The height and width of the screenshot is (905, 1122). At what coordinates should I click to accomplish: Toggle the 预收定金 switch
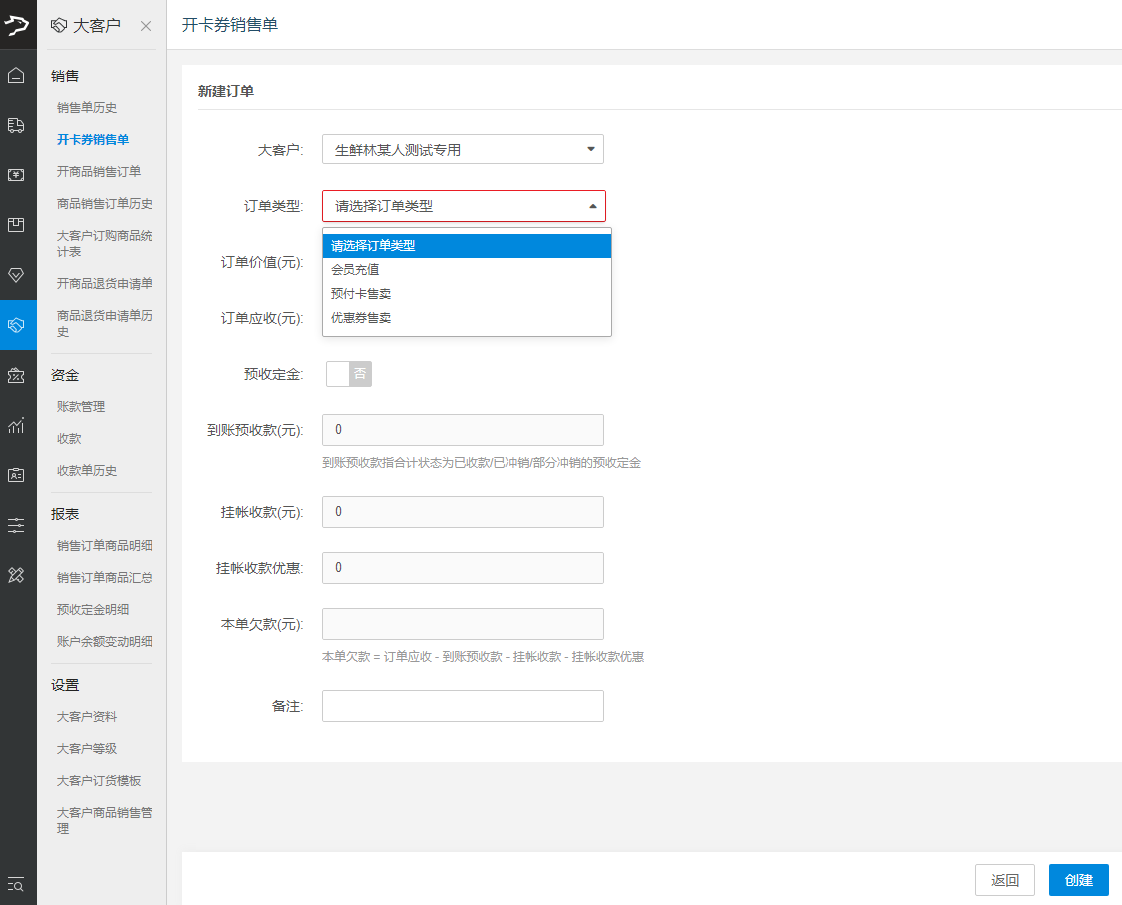[x=348, y=374]
